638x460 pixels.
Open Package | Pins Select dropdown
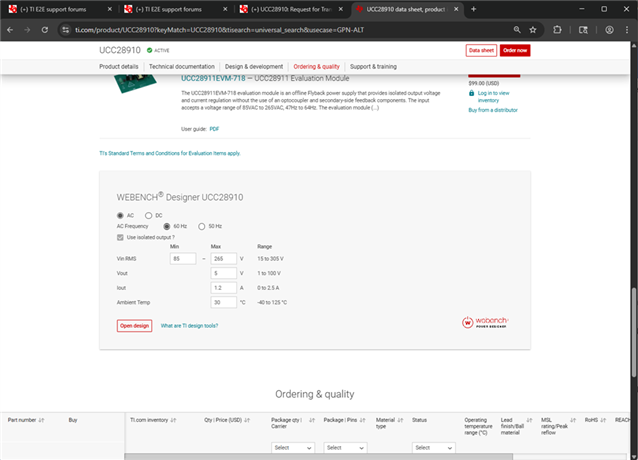(x=345, y=447)
